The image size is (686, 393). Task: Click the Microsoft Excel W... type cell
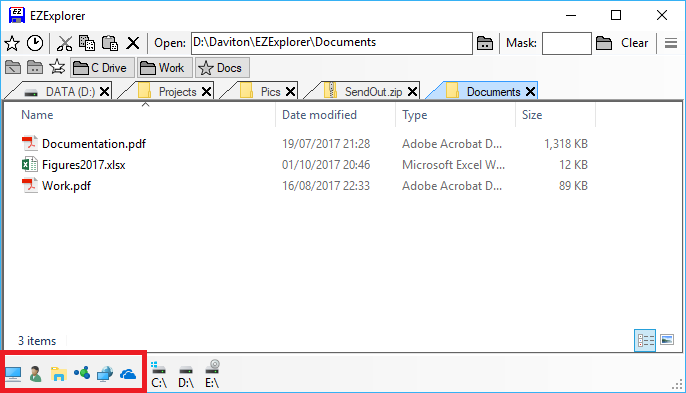tap(453, 165)
